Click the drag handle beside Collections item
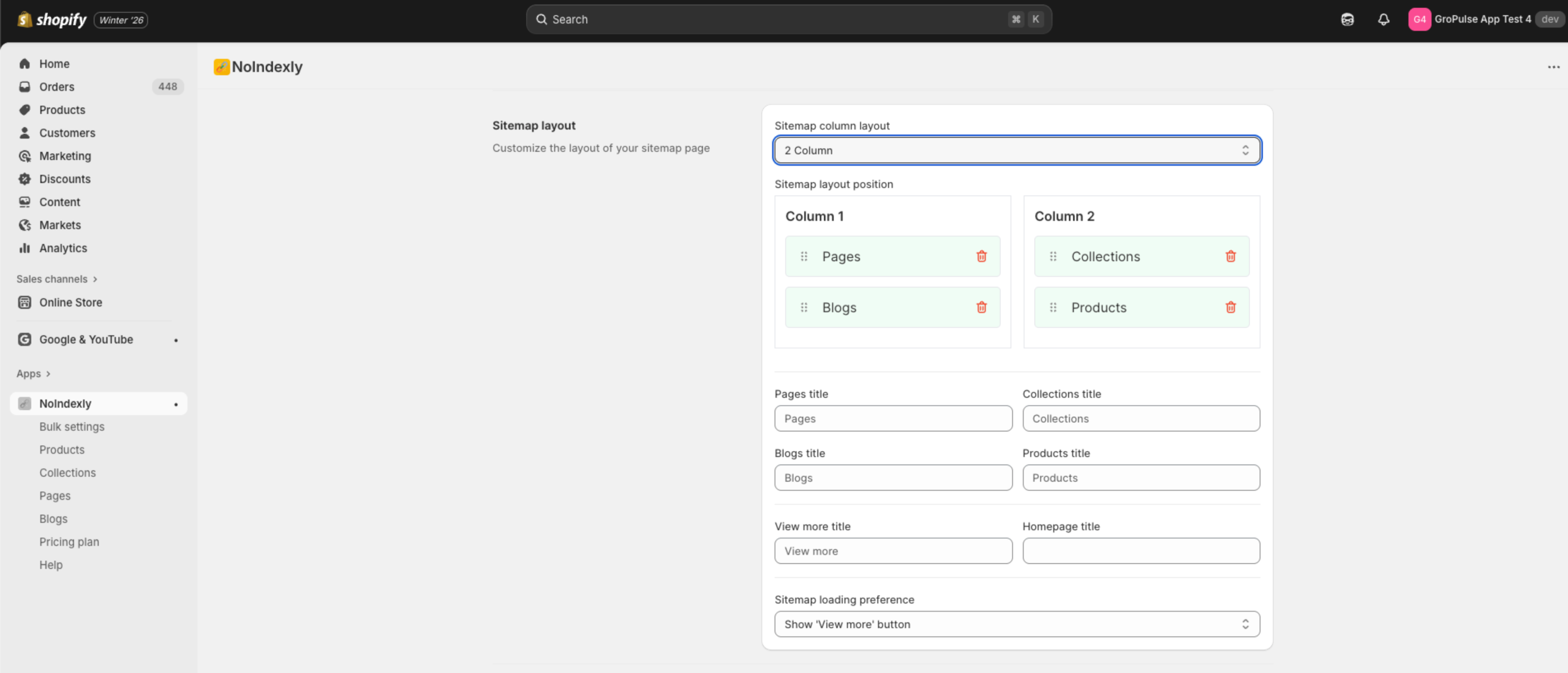1568x673 pixels. pyautogui.click(x=1053, y=256)
